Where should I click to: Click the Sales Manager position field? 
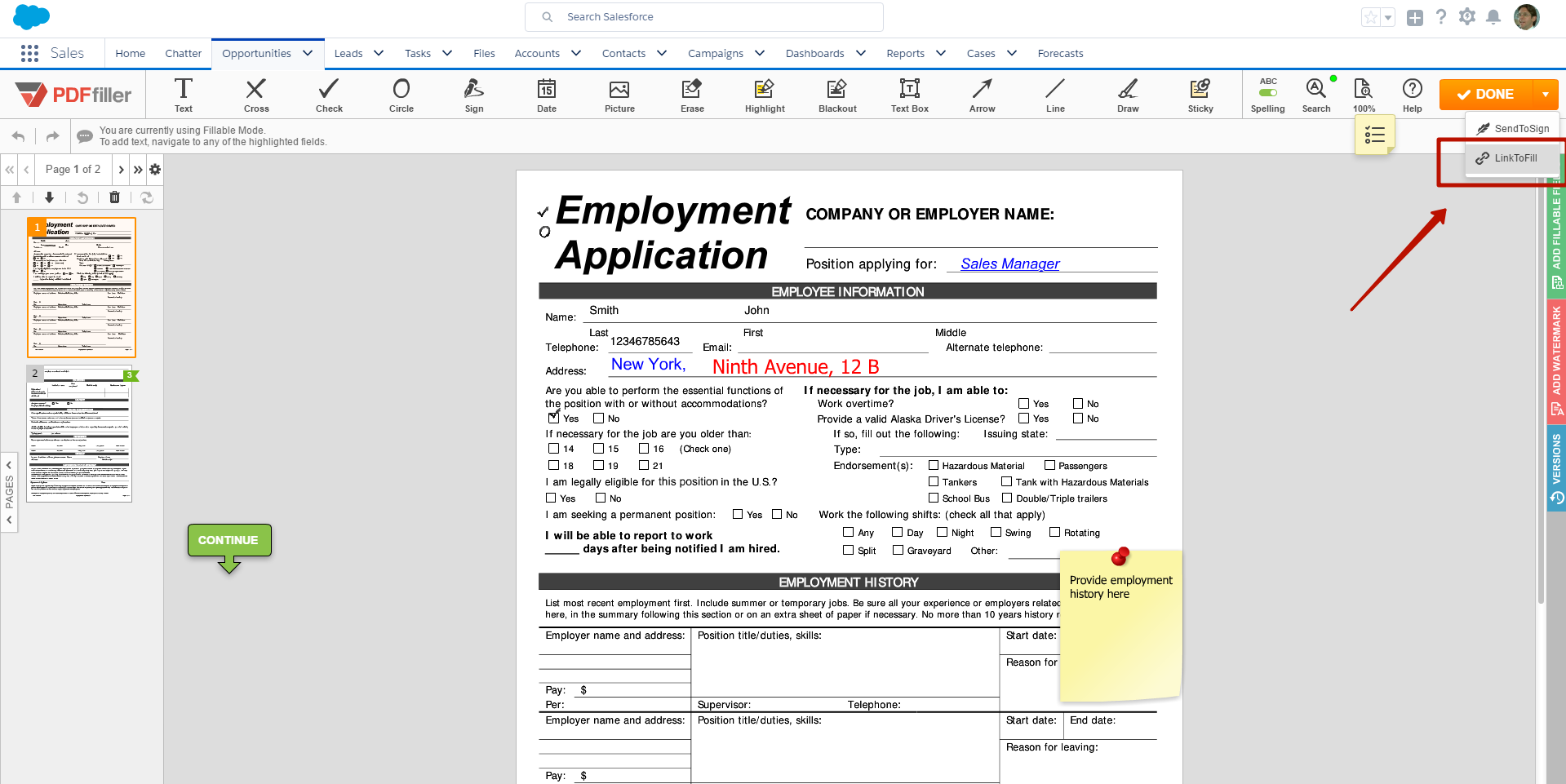(x=1010, y=264)
